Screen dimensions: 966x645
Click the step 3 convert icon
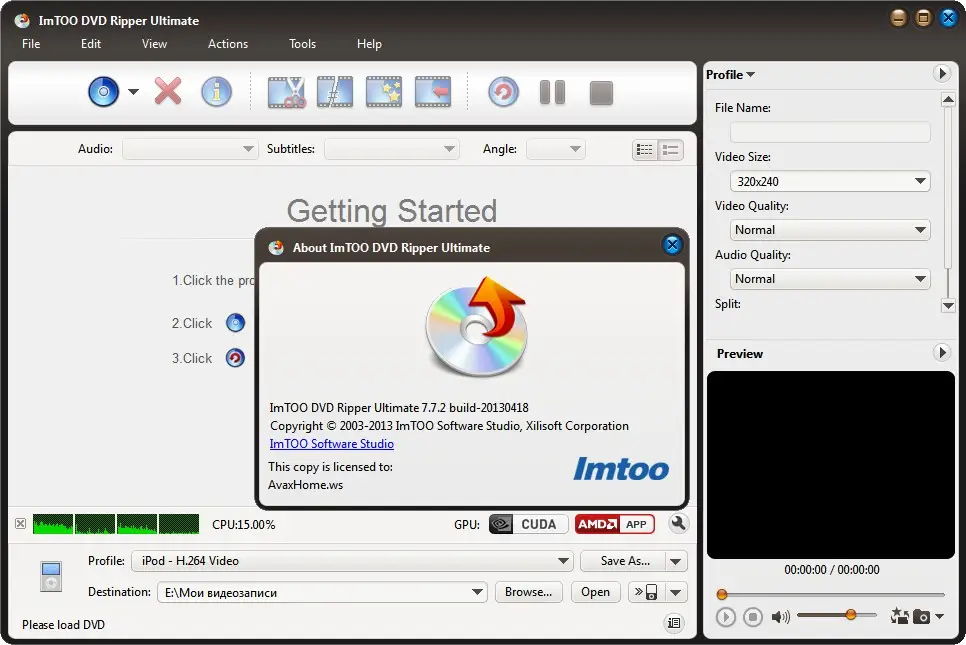(x=235, y=358)
